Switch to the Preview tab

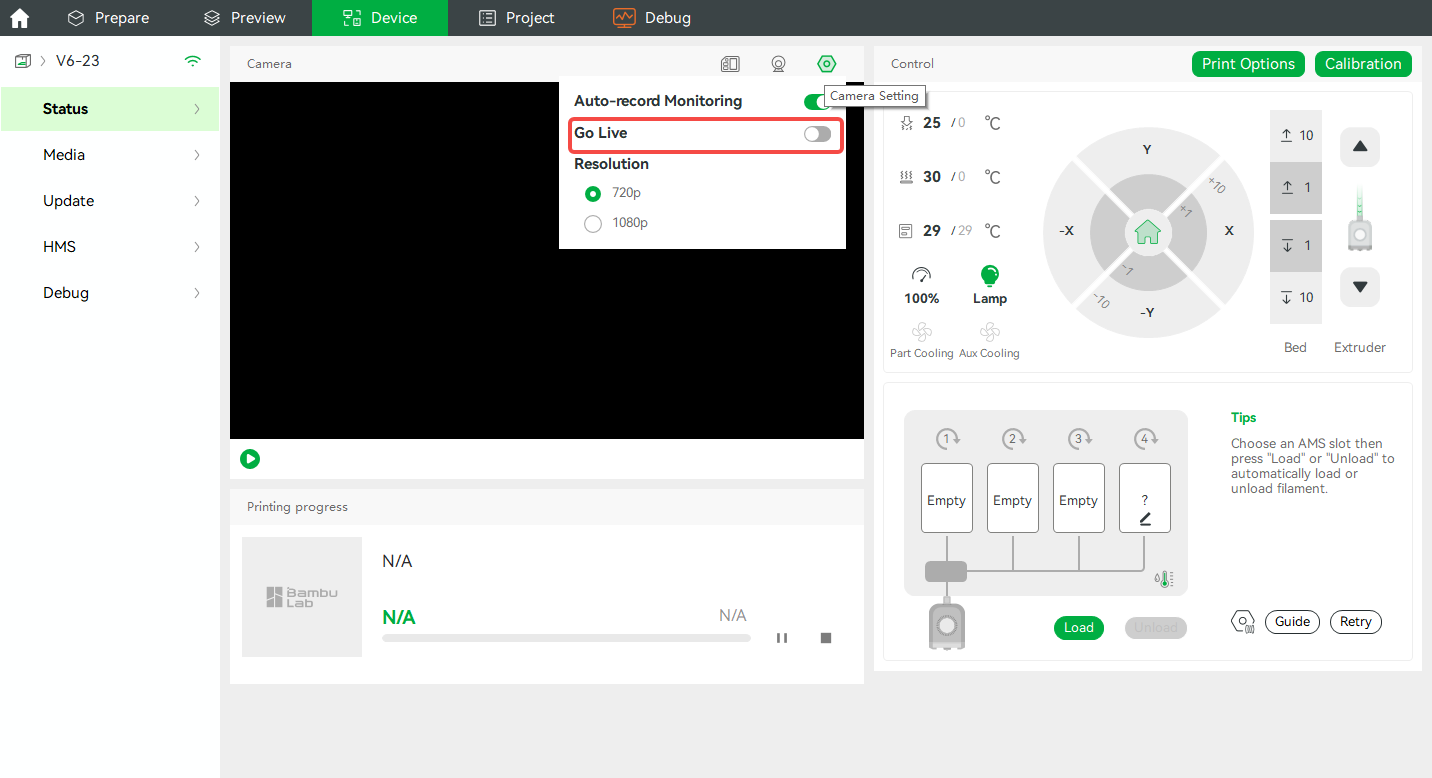click(x=244, y=18)
